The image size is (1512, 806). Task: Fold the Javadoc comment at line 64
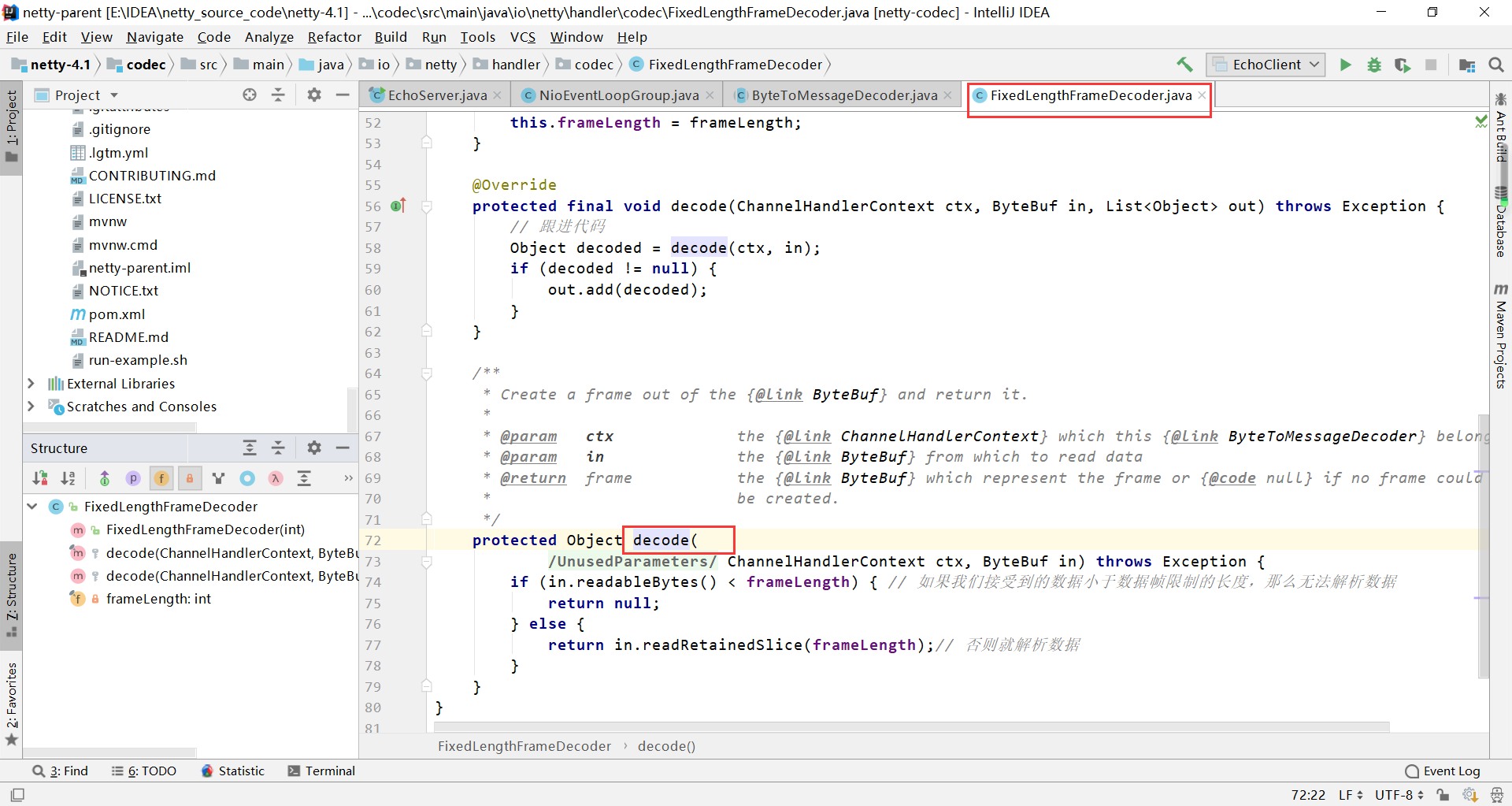pos(426,373)
